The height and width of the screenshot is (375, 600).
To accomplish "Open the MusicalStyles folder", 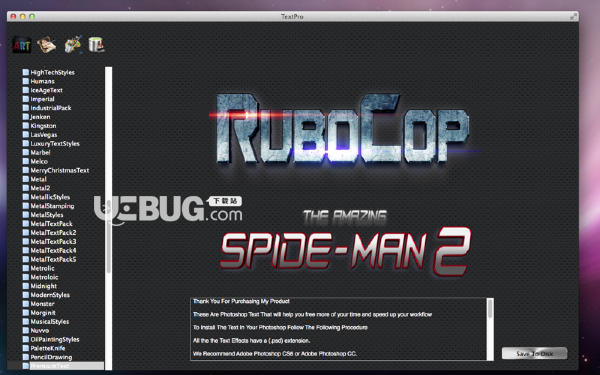I will (46, 321).
